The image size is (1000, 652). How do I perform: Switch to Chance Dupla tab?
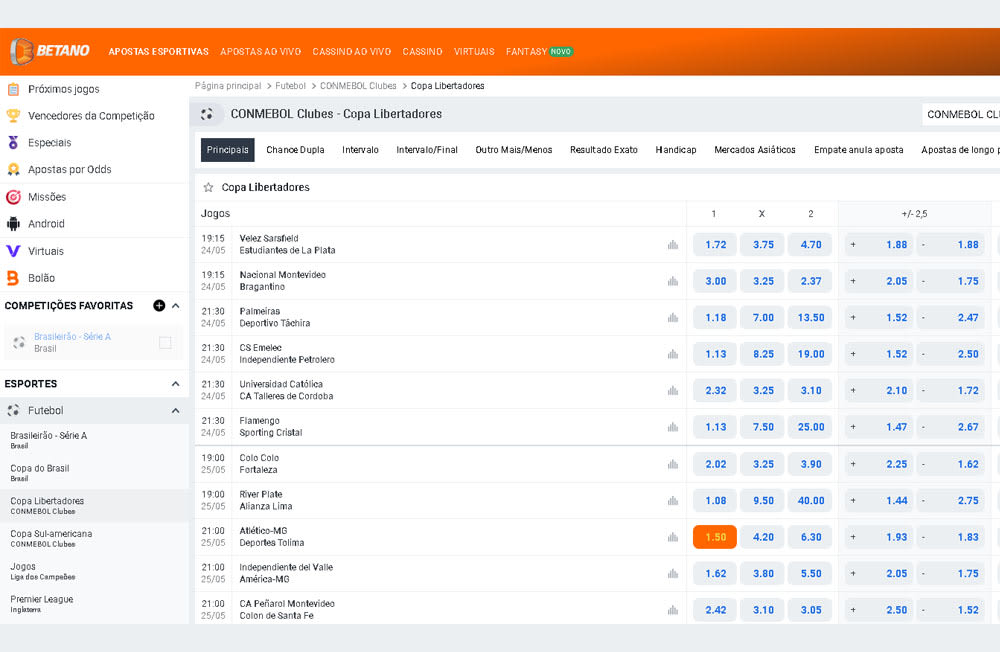(x=295, y=150)
